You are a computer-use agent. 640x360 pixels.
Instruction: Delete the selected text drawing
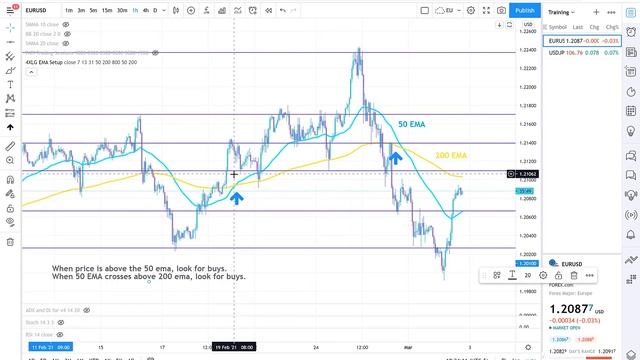[574, 276]
